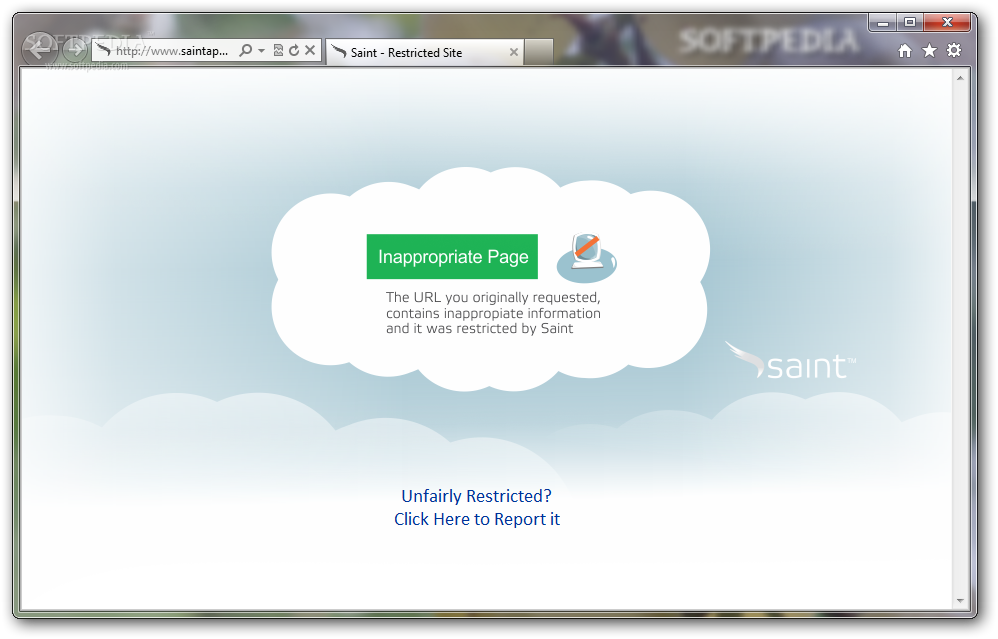Click the Unfairly Restricted? link

pyautogui.click(x=476, y=496)
